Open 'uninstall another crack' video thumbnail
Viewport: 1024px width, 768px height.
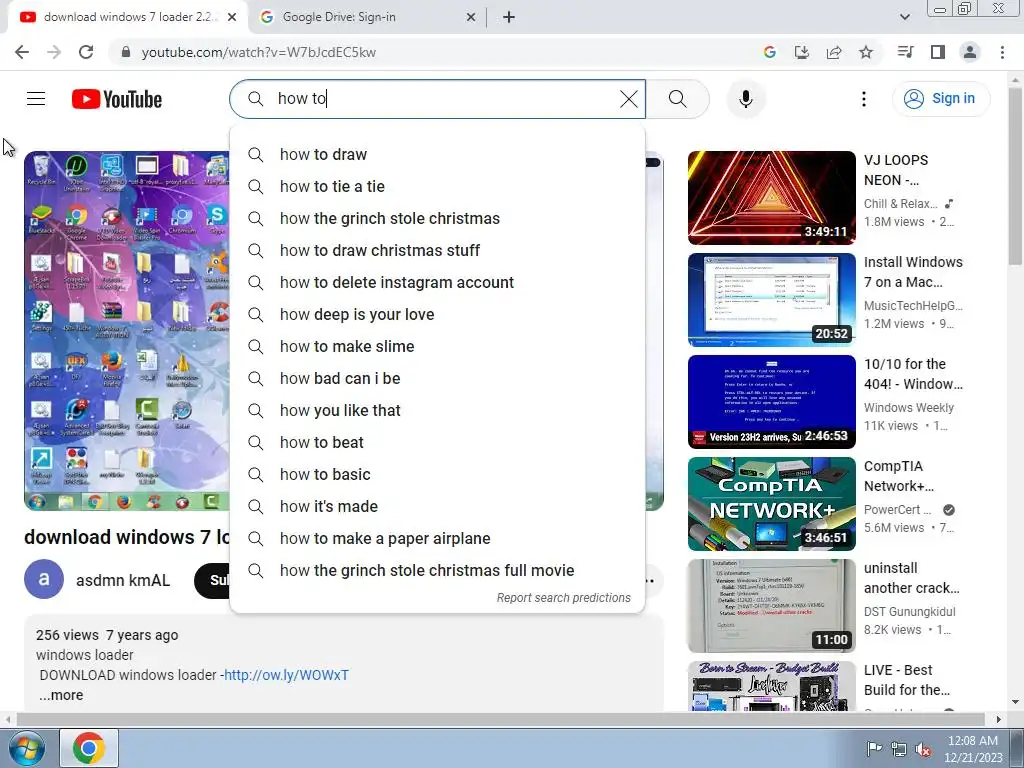[x=771, y=605]
